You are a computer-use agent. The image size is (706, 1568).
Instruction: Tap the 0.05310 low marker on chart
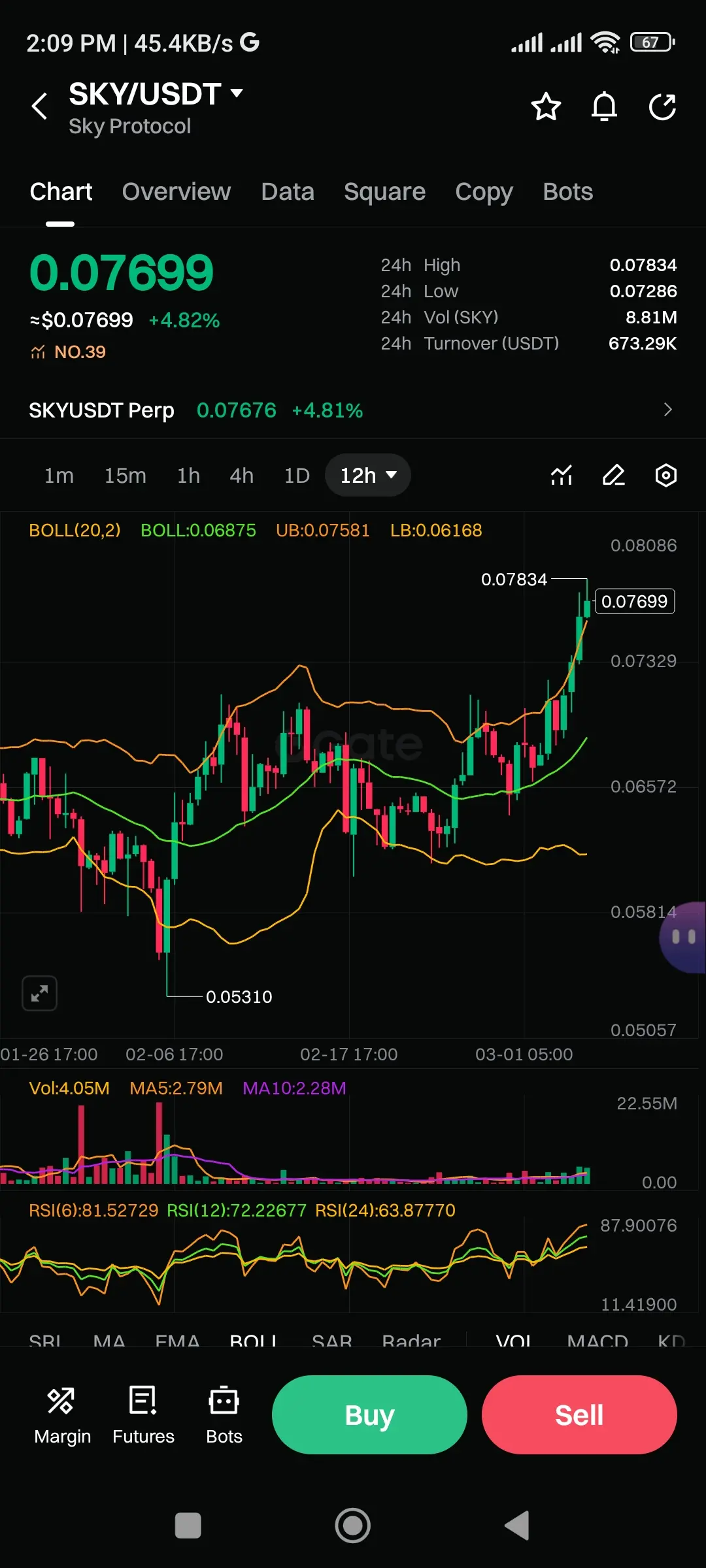point(239,997)
